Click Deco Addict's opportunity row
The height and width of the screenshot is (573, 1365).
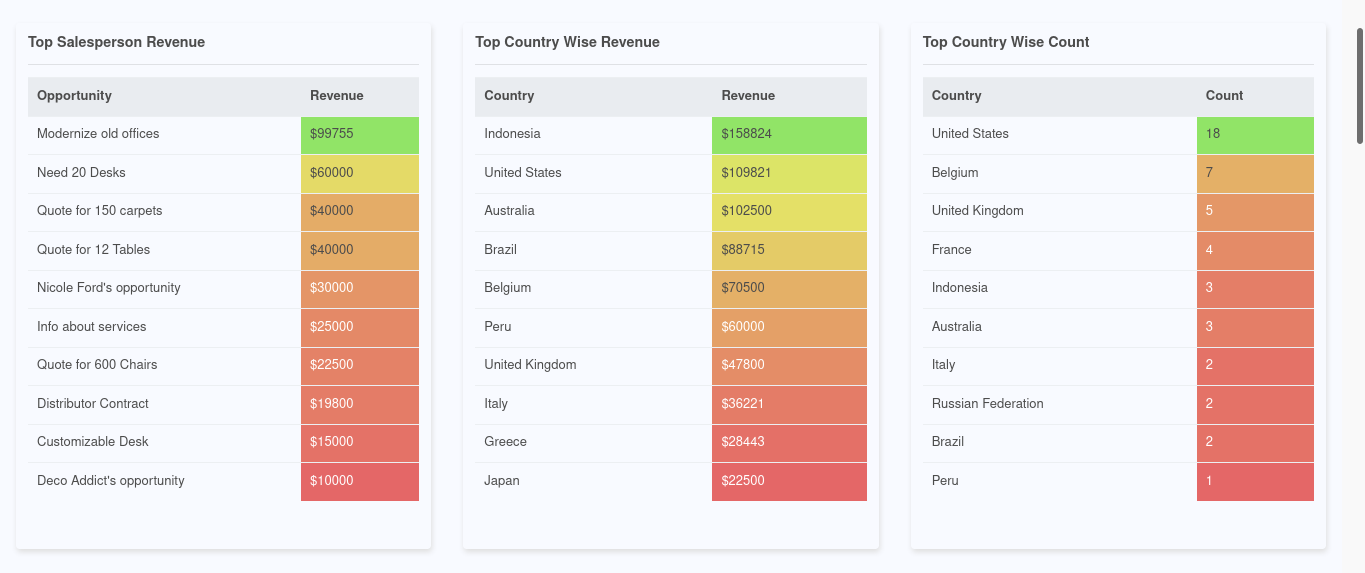110,481
